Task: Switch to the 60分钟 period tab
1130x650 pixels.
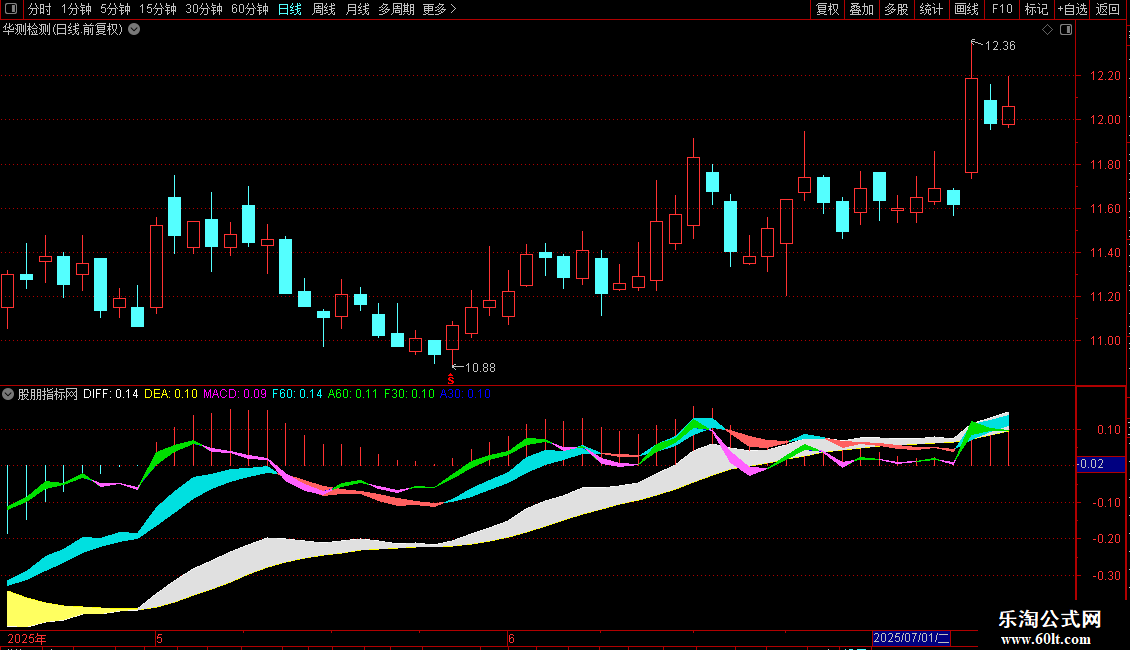Action: 250,9
